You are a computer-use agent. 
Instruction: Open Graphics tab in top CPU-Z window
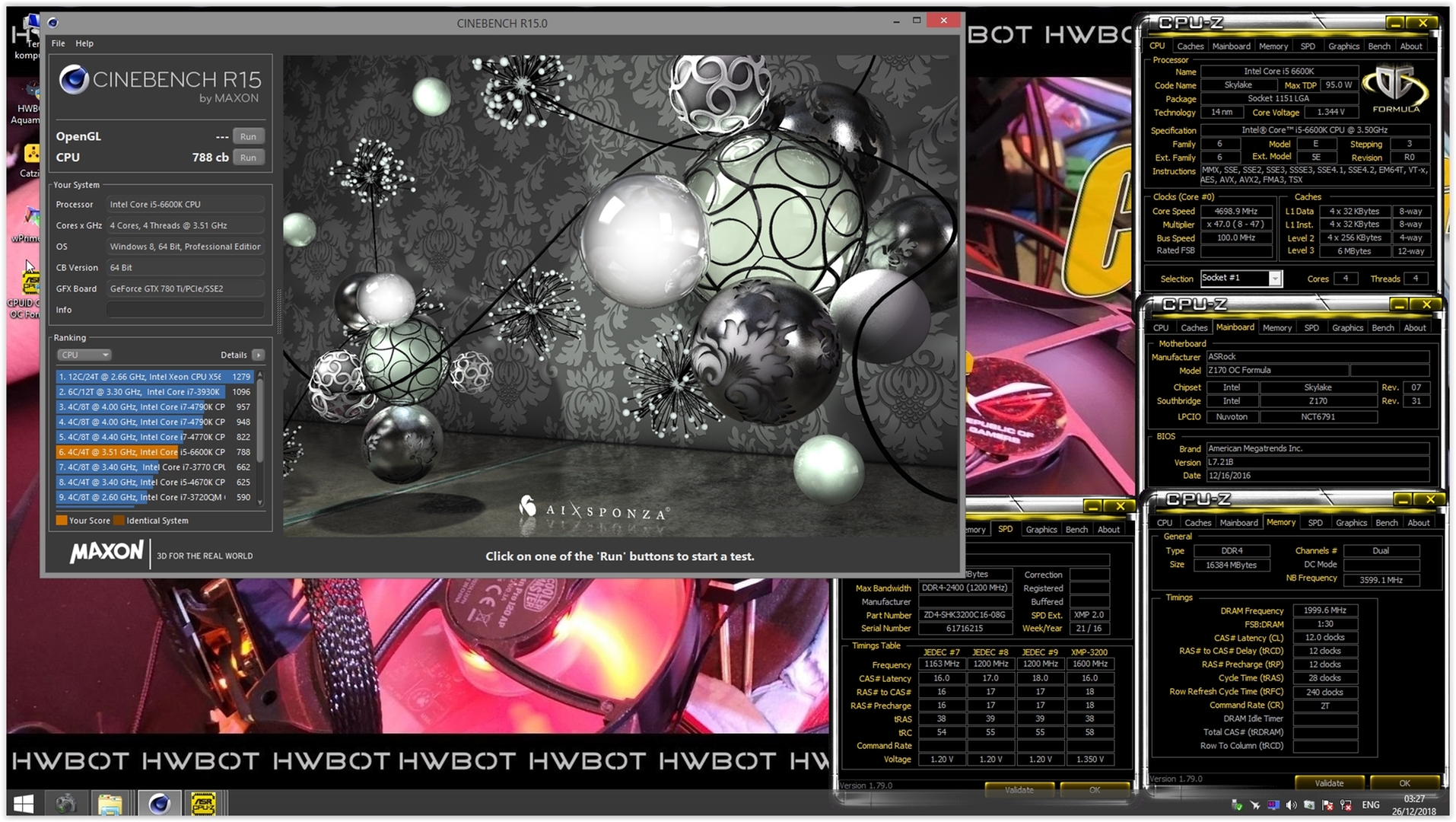(x=1343, y=46)
